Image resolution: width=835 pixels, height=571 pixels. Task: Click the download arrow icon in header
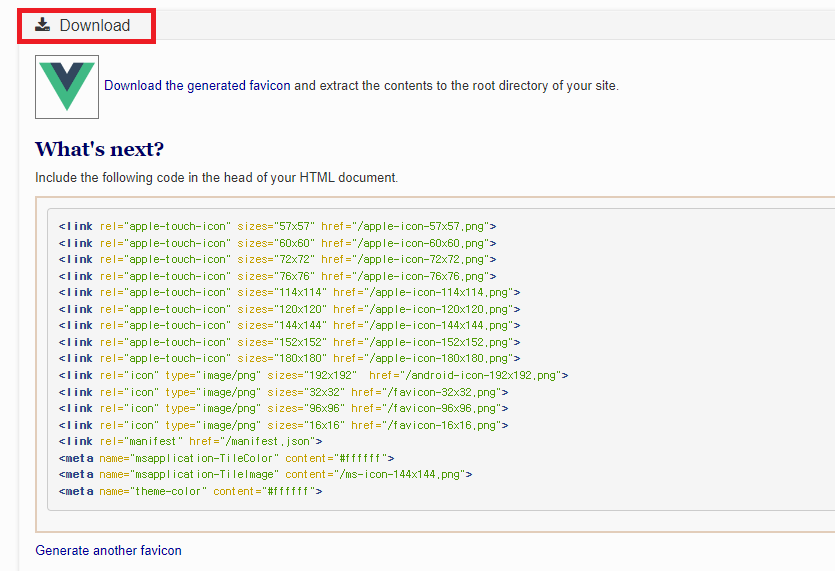[x=43, y=25]
